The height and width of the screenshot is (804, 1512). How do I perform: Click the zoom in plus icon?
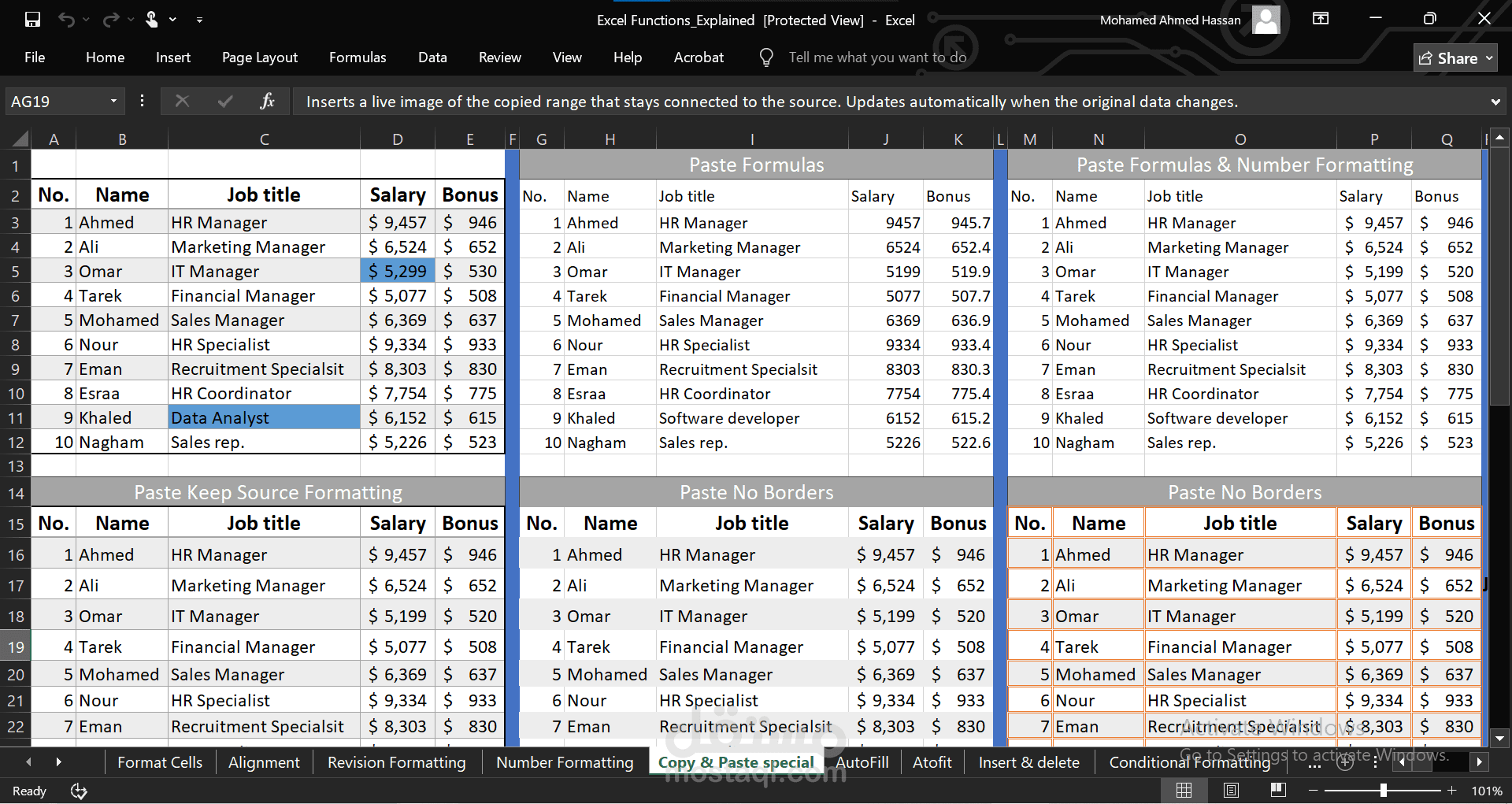(x=1451, y=791)
